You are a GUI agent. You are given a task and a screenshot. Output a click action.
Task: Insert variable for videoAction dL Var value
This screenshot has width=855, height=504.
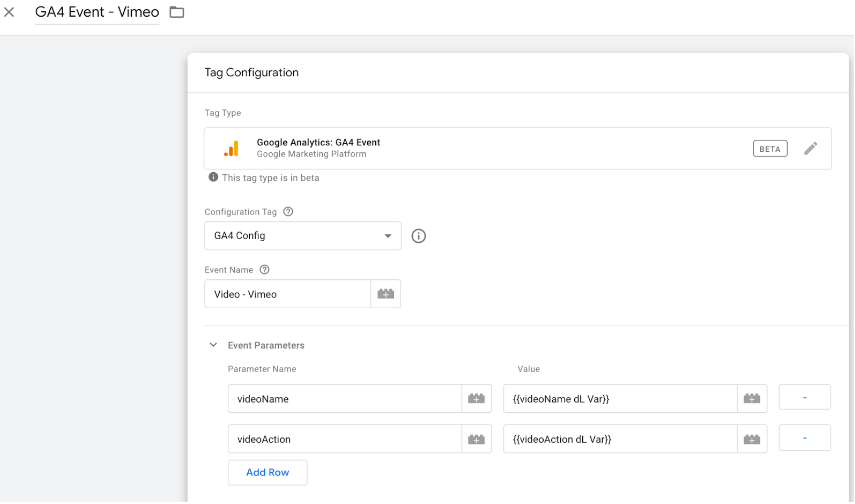tap(752, 439)
